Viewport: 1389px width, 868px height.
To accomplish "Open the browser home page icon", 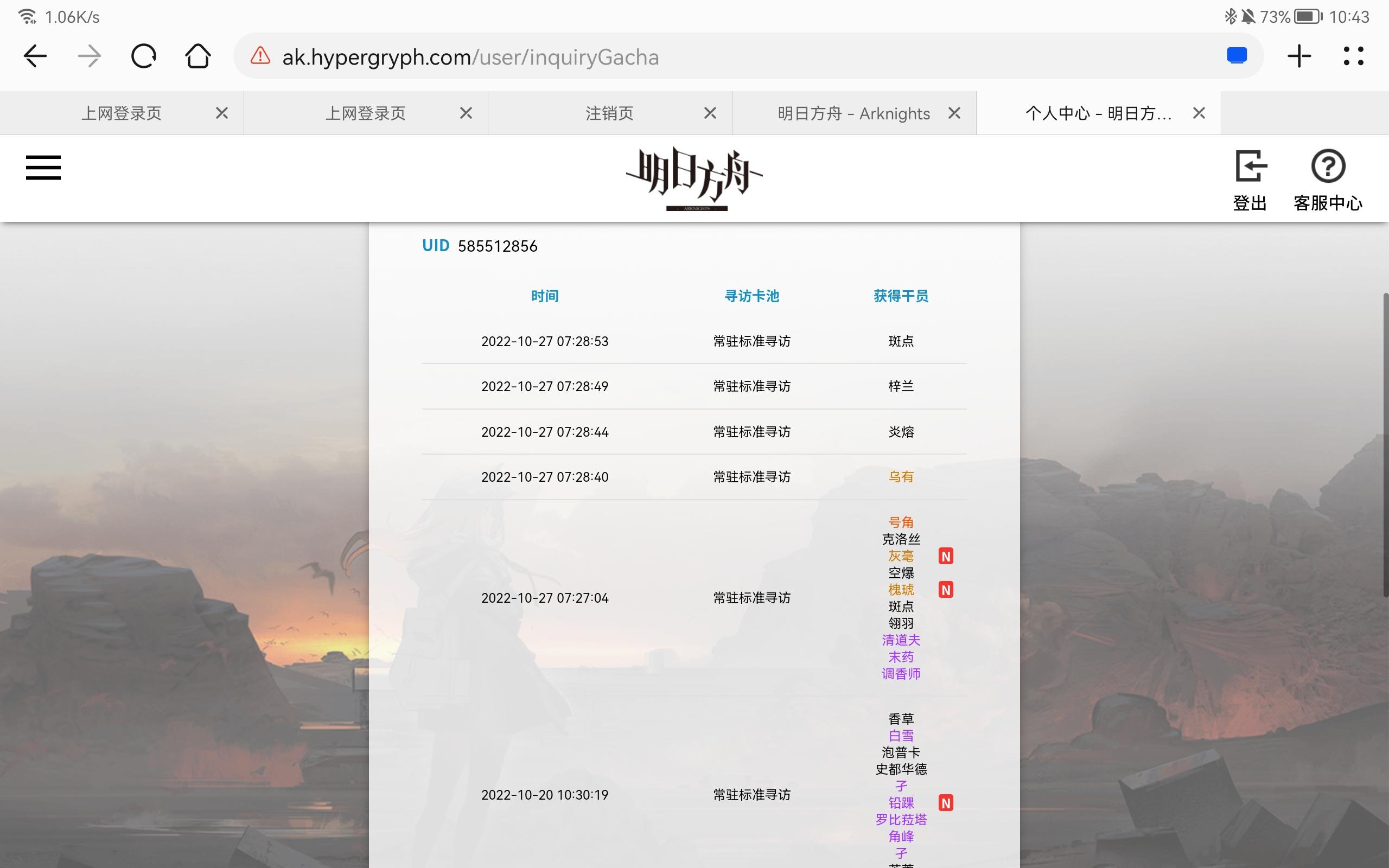I will [x=197, y=56].
